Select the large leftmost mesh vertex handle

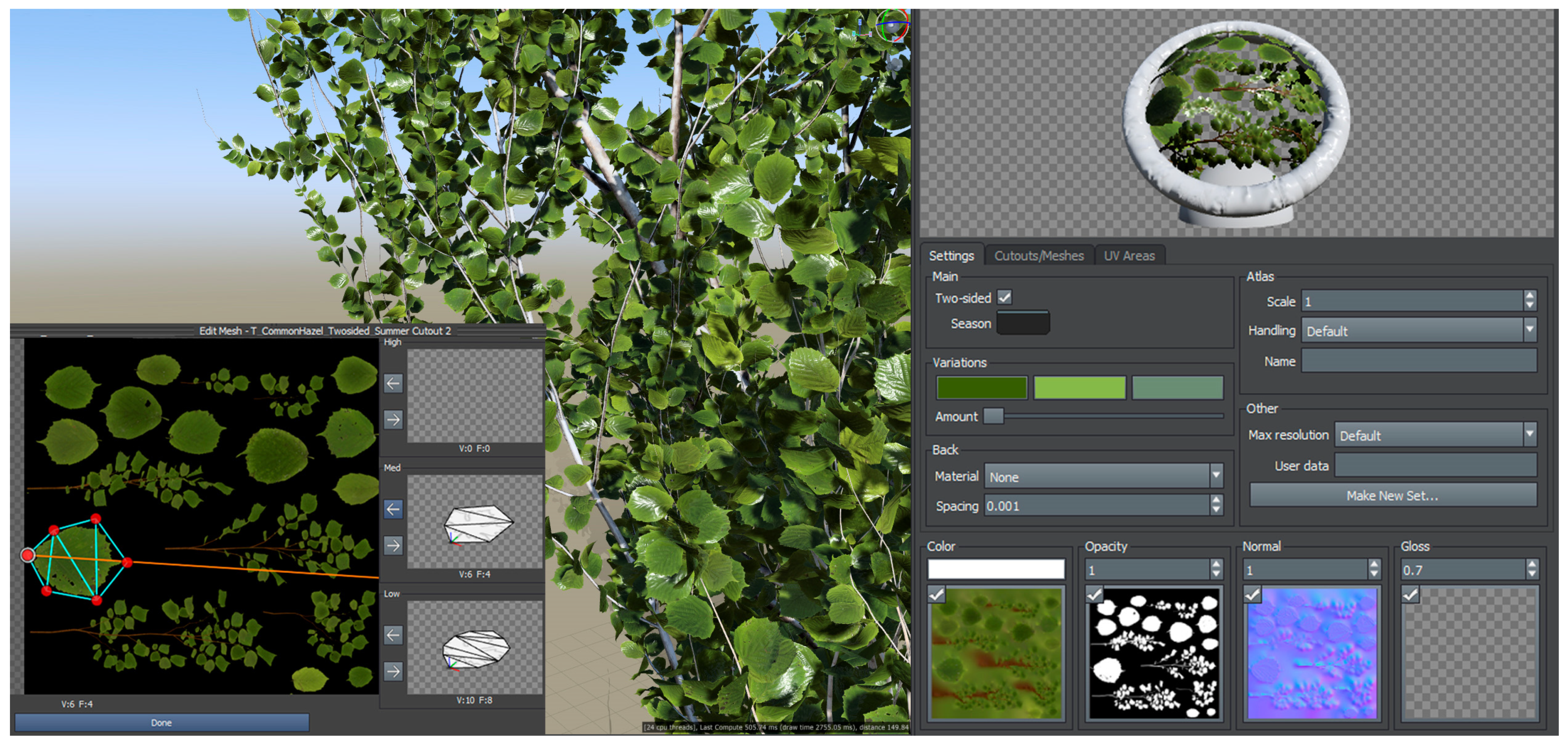coord(27,555)
